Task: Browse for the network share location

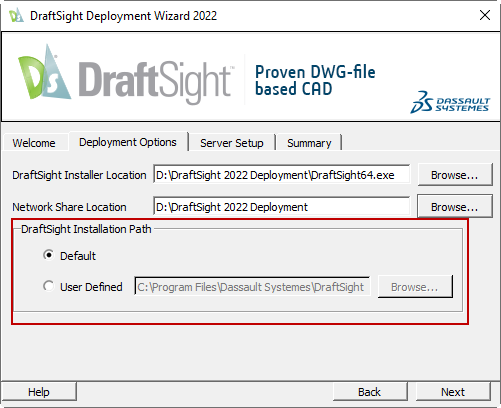Action: point(455,207)
